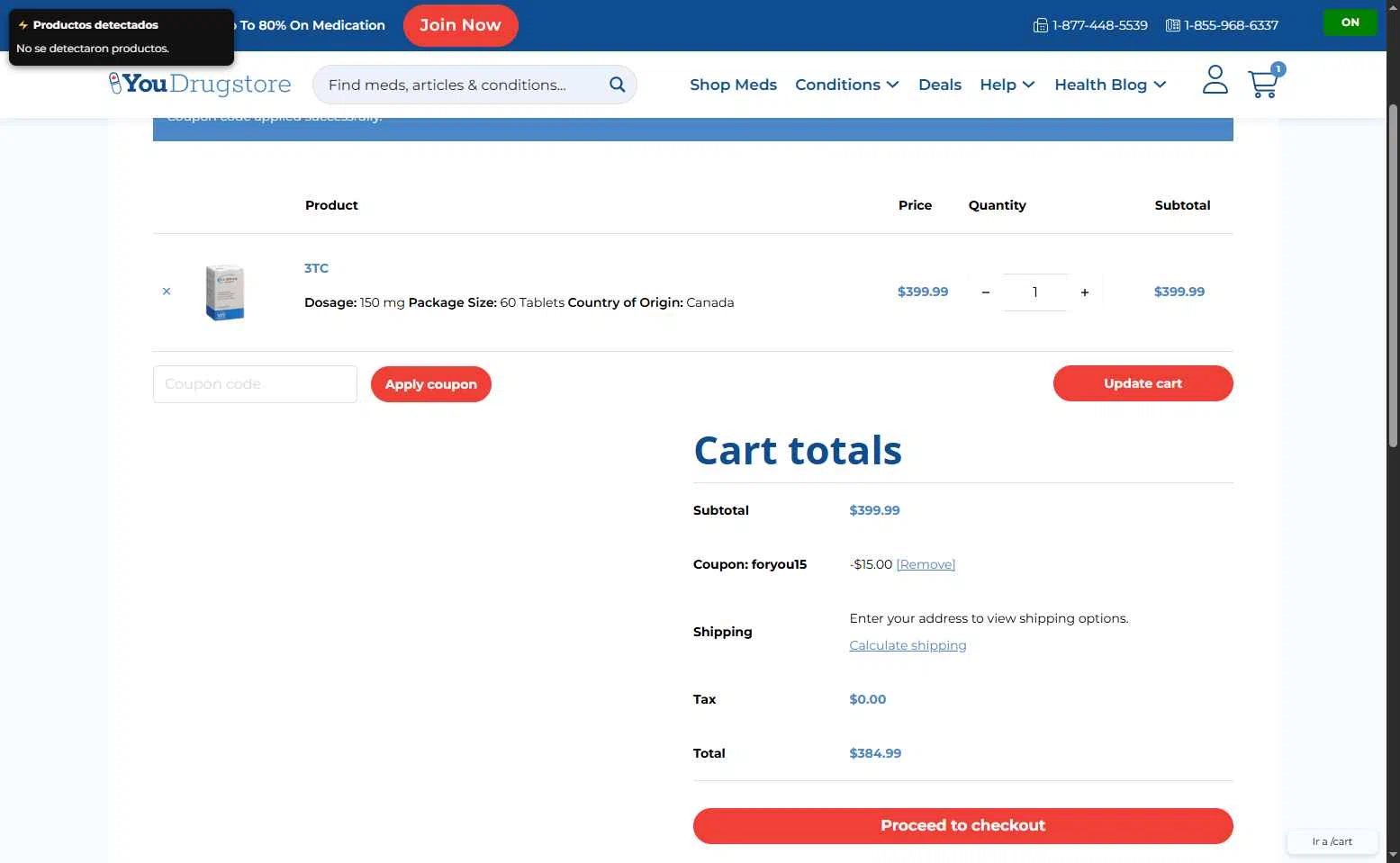Click the 'Ir a /cart' button
This screenshot has height=863, width=1400.
coord(1332,841)
